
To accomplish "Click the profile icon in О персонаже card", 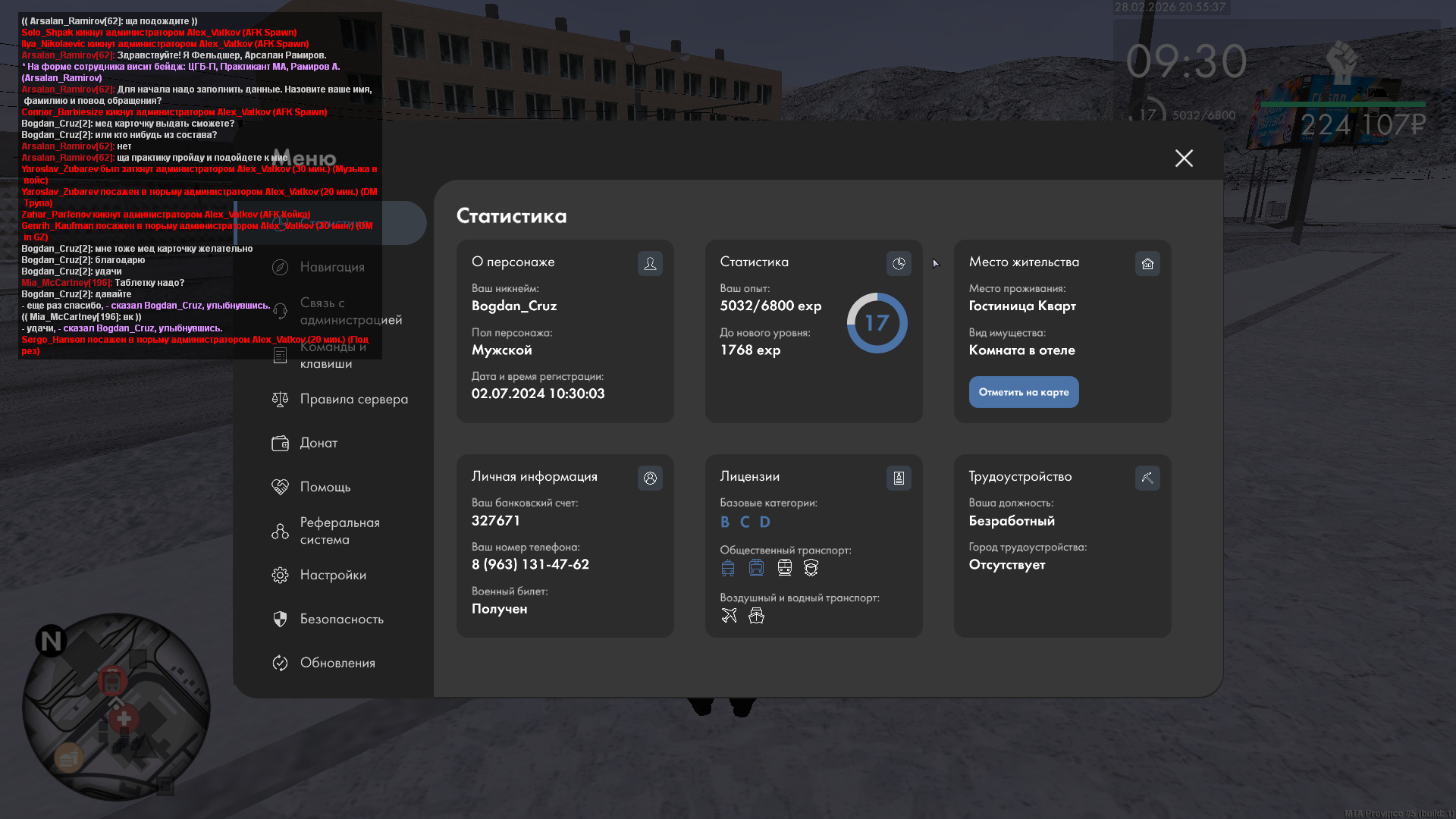I will [x=650, y=263].
